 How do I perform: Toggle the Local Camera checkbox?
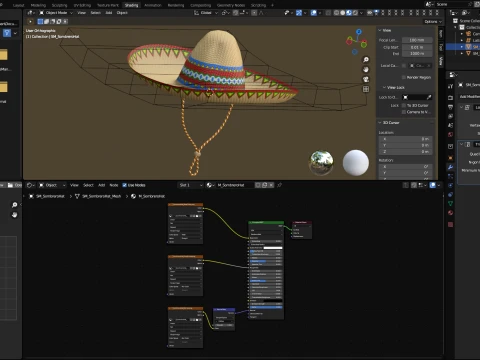404,66
